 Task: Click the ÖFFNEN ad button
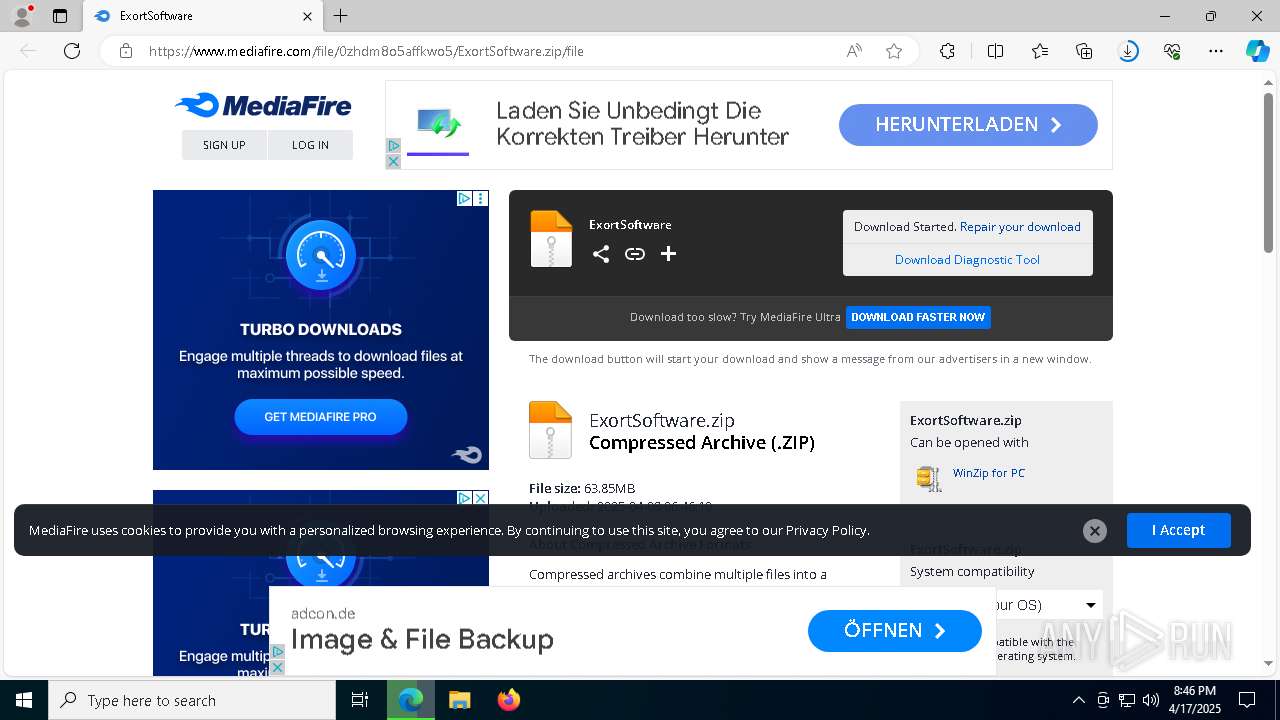pos(894,631)
